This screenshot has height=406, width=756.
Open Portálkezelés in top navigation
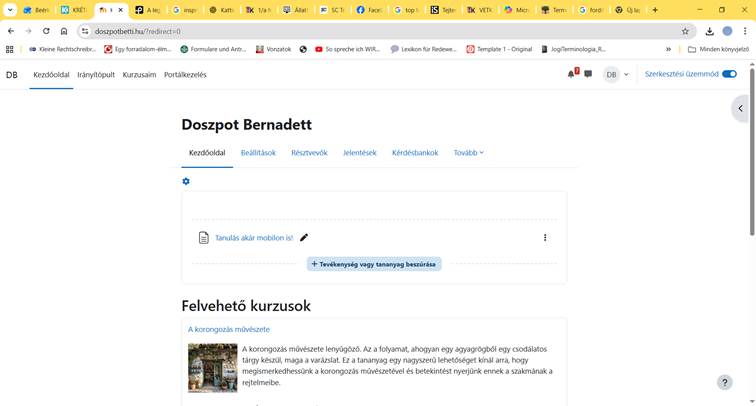point(185,75)
